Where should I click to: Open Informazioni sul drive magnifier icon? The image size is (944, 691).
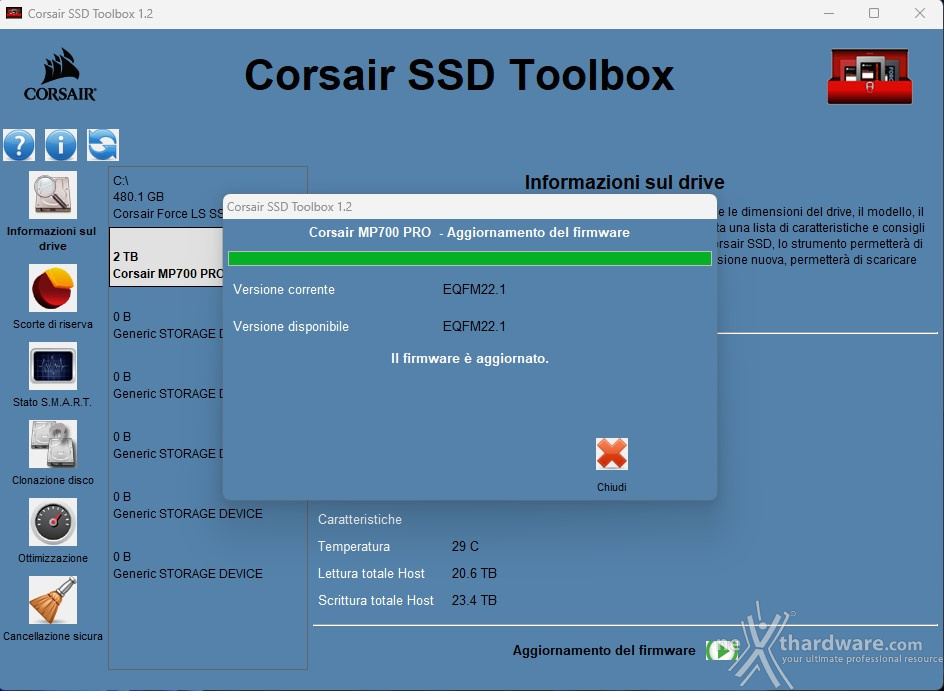pos(53,195)
